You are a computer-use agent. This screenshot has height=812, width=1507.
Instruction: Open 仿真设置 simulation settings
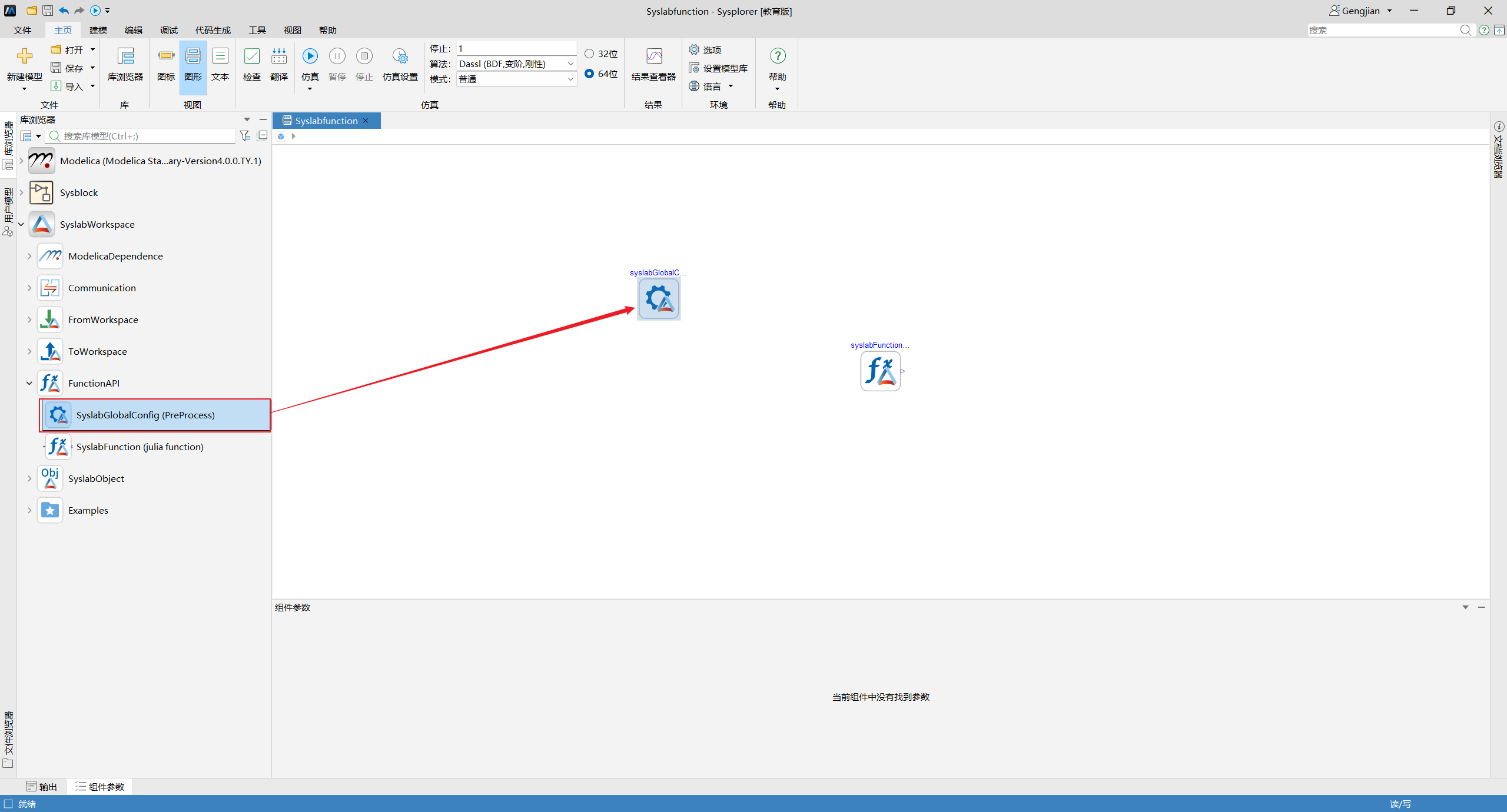click(x=400, y=65)
